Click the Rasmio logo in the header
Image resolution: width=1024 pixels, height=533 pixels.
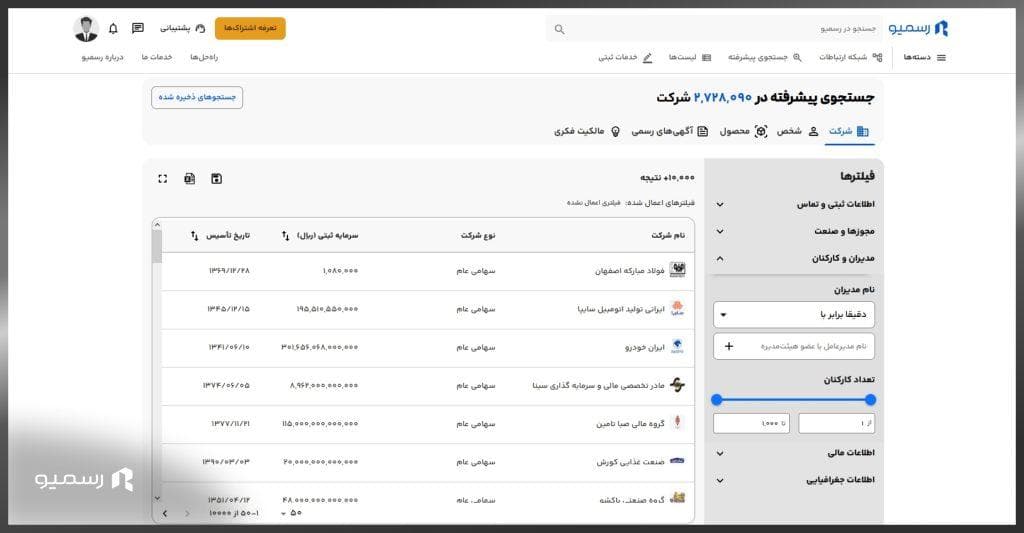918,28
